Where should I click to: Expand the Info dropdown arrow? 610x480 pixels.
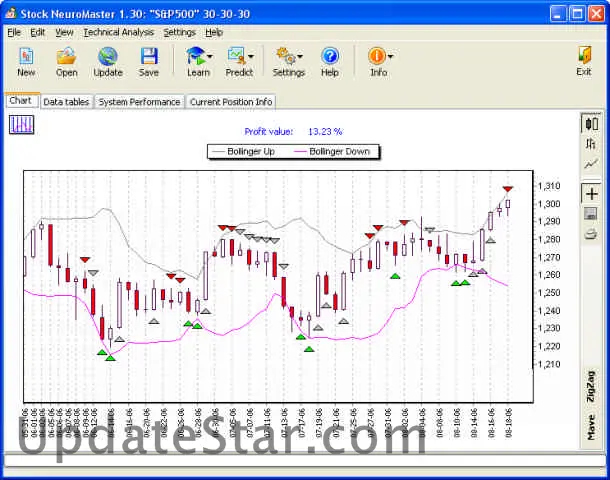[x=390, y=57]
